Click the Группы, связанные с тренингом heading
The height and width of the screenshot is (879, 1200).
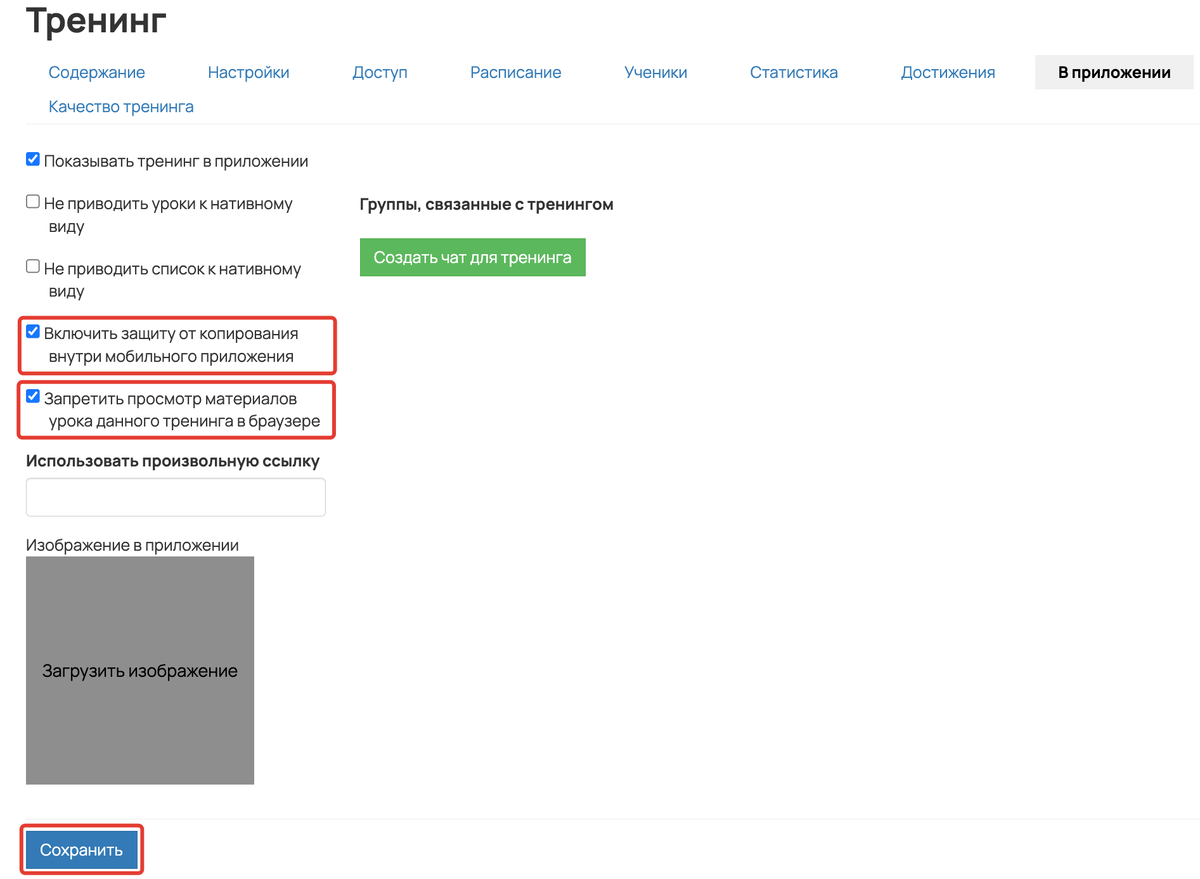click(x=486, y=204)
